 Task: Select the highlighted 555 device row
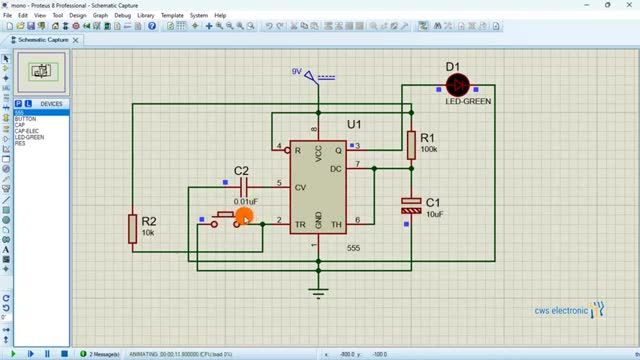(42, 113)
